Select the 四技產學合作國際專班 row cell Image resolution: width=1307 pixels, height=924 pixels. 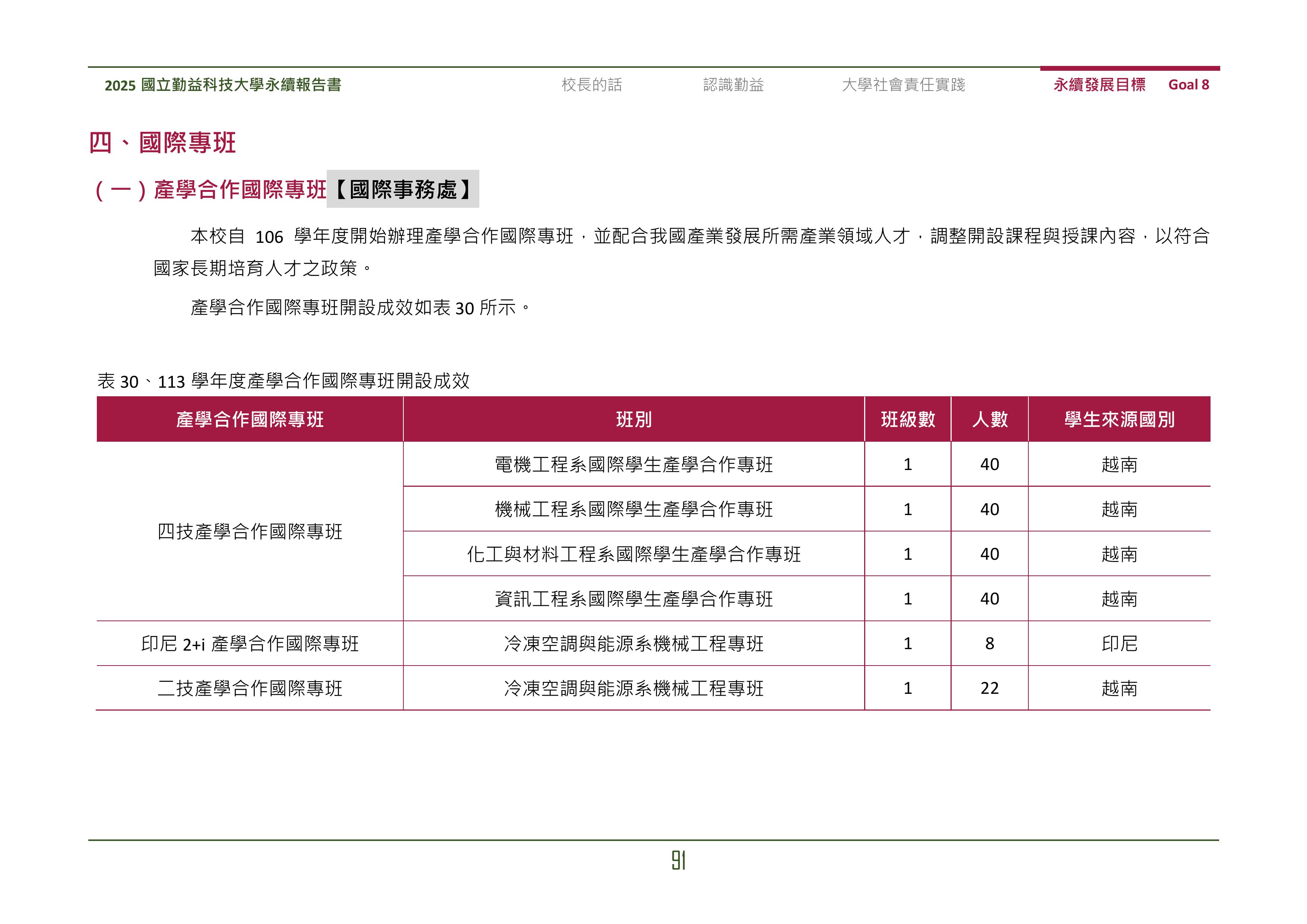pos(249,532)
